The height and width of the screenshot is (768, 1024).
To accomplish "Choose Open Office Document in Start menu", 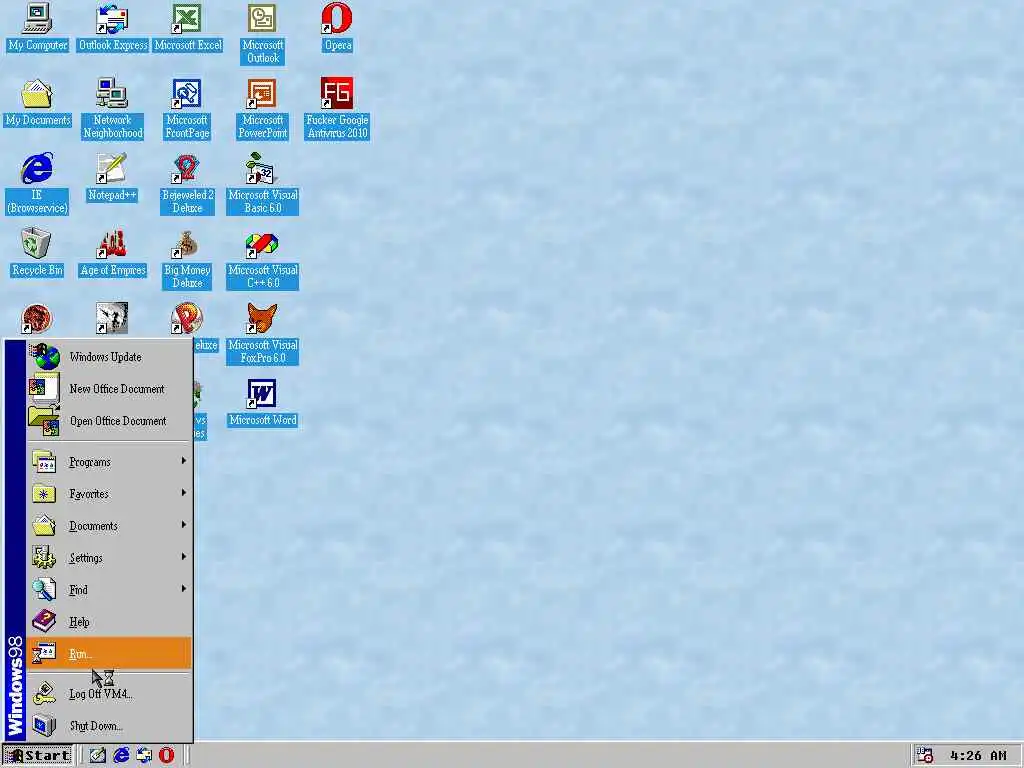I will click(109, 421).
